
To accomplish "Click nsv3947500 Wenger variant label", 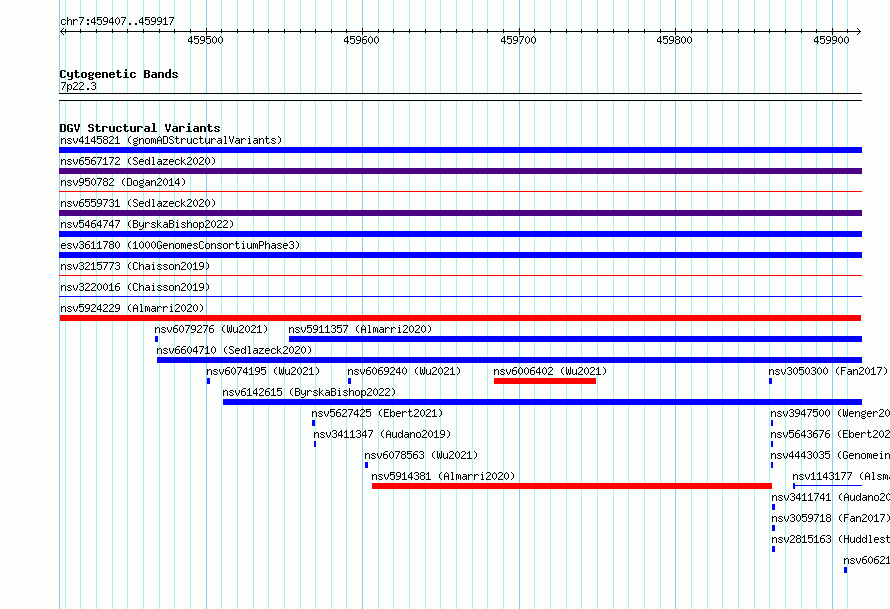I will tap(830, 413).
